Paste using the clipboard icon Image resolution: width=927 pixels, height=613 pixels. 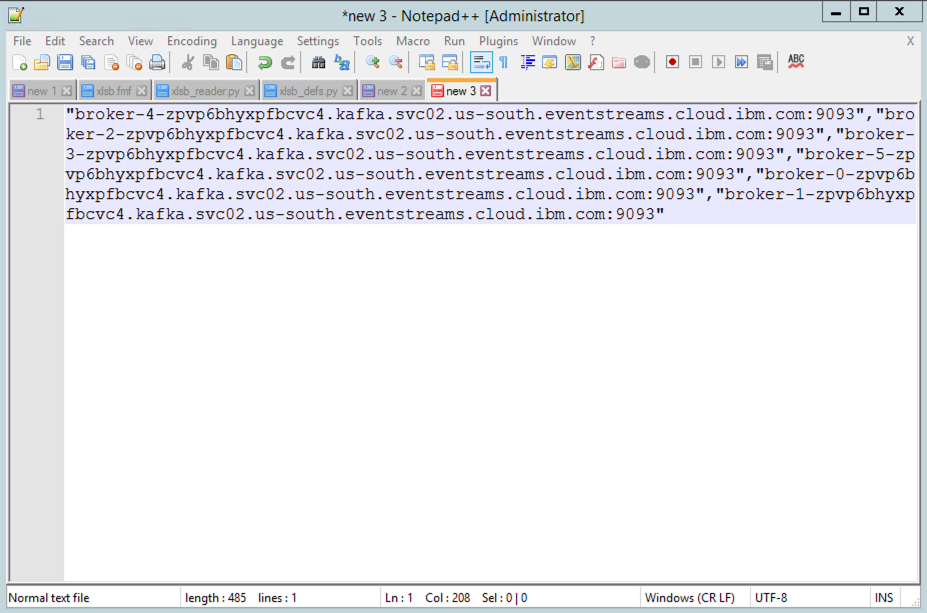click(x=234, y=62)
